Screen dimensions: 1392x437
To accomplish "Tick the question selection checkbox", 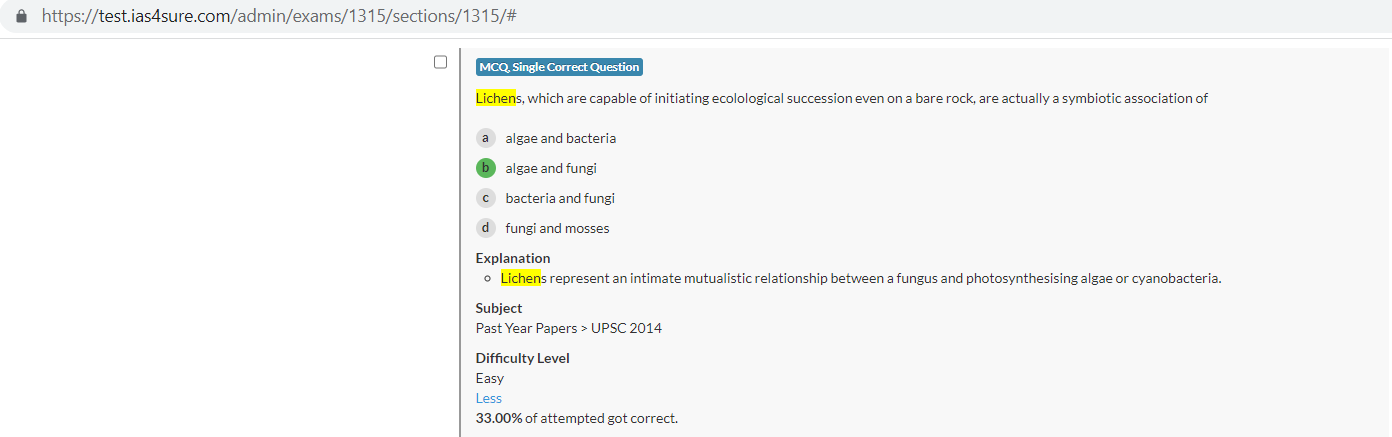I will pos(440,62).
